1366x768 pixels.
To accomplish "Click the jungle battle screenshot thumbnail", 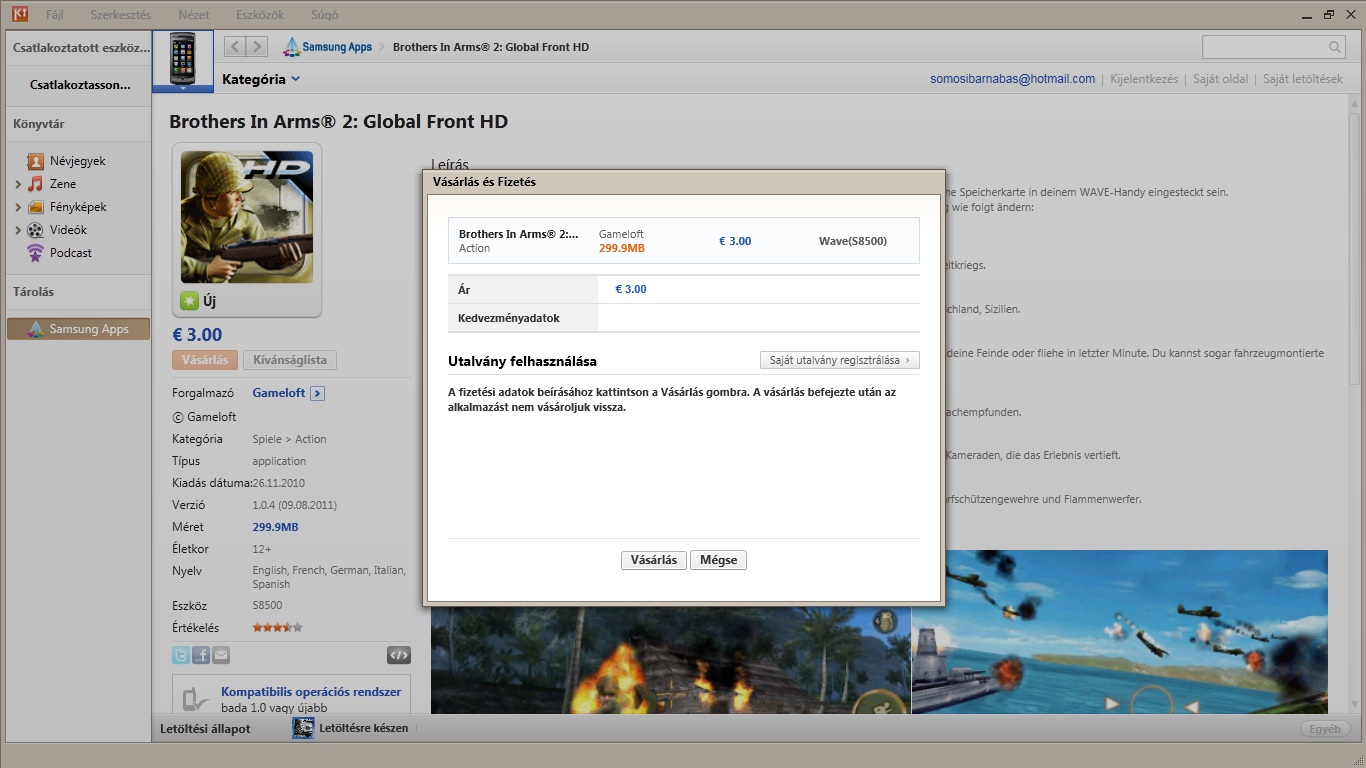I will [671, 658].
